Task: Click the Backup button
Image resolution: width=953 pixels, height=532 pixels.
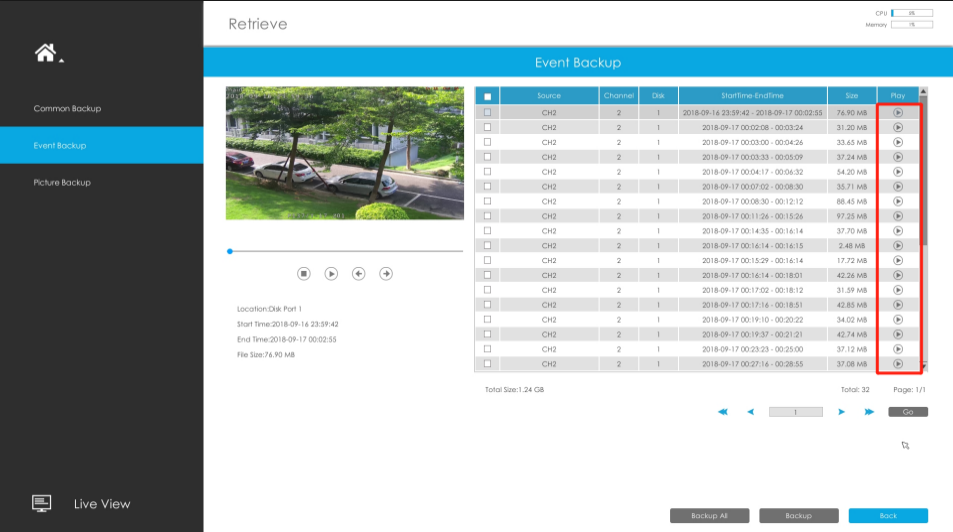Action: pyautogui.click(x=799, y=516)
